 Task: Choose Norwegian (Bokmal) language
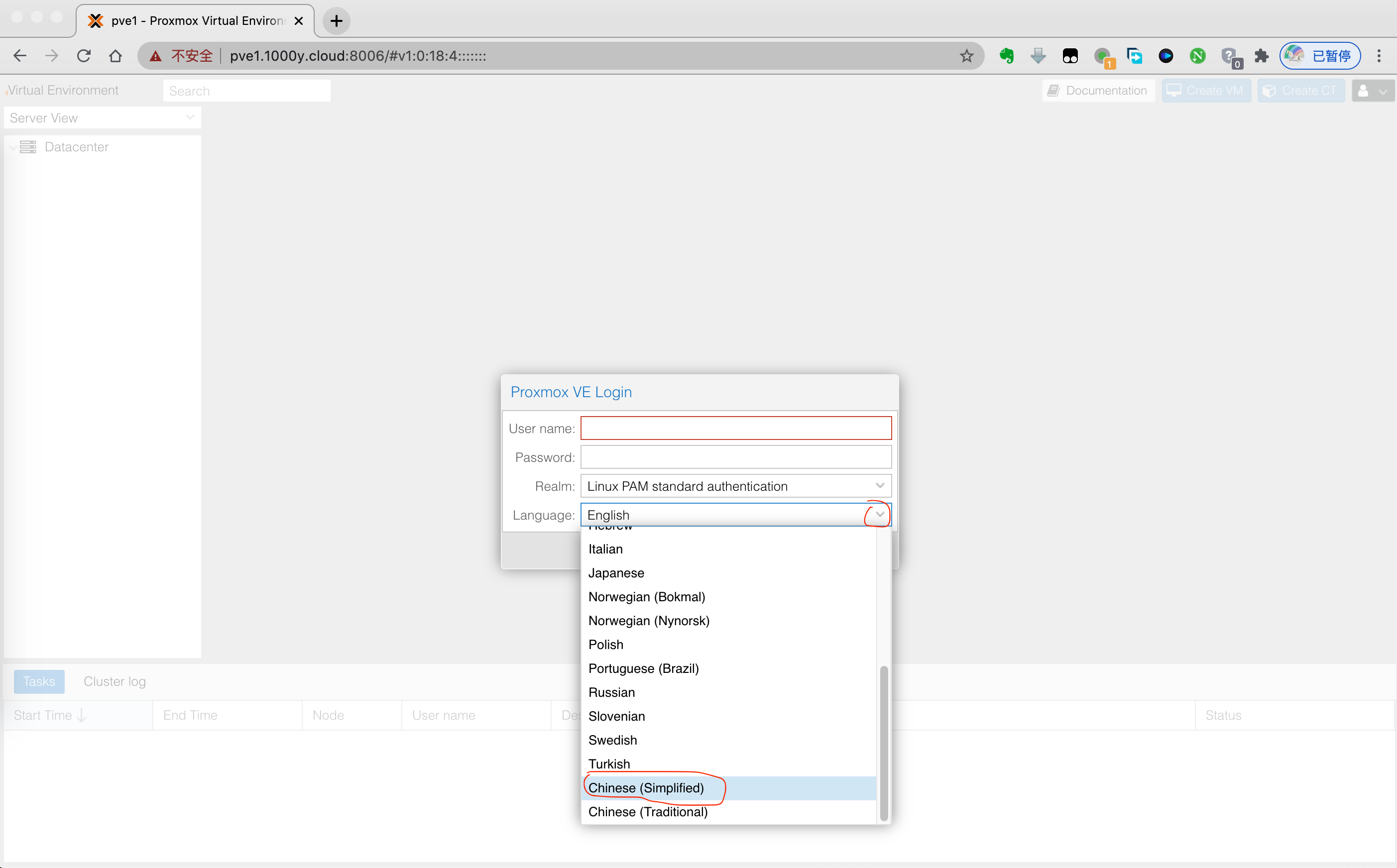click(729, 596)
